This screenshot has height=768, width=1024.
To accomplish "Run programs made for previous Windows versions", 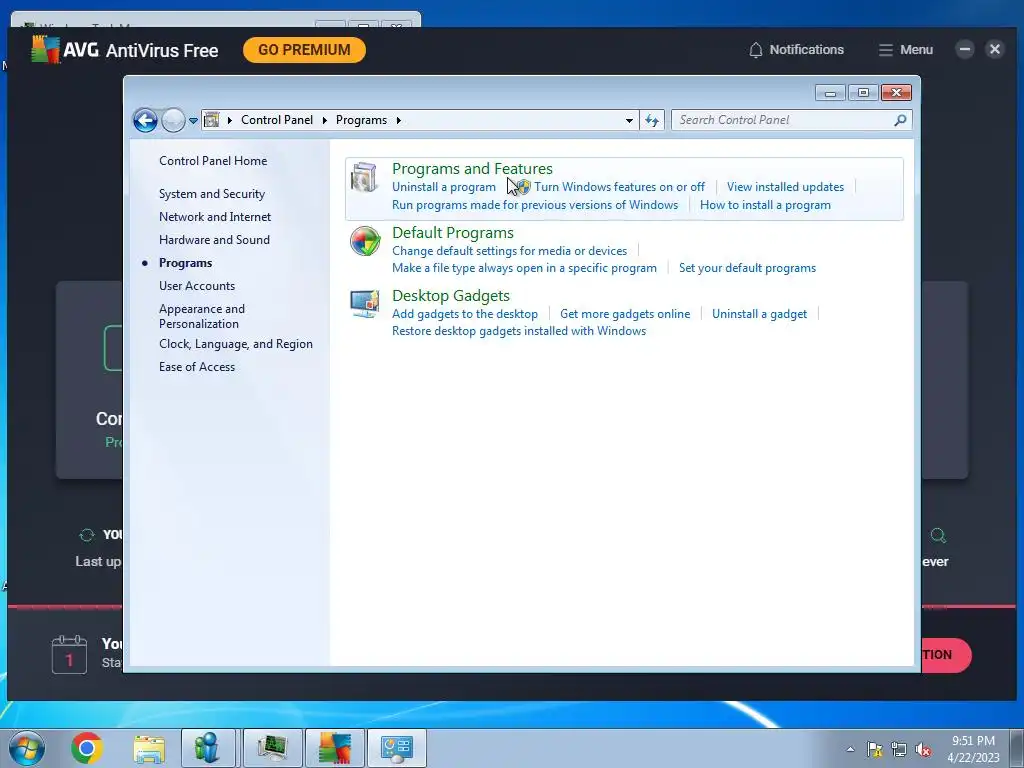I will click(x=535, y=205).
